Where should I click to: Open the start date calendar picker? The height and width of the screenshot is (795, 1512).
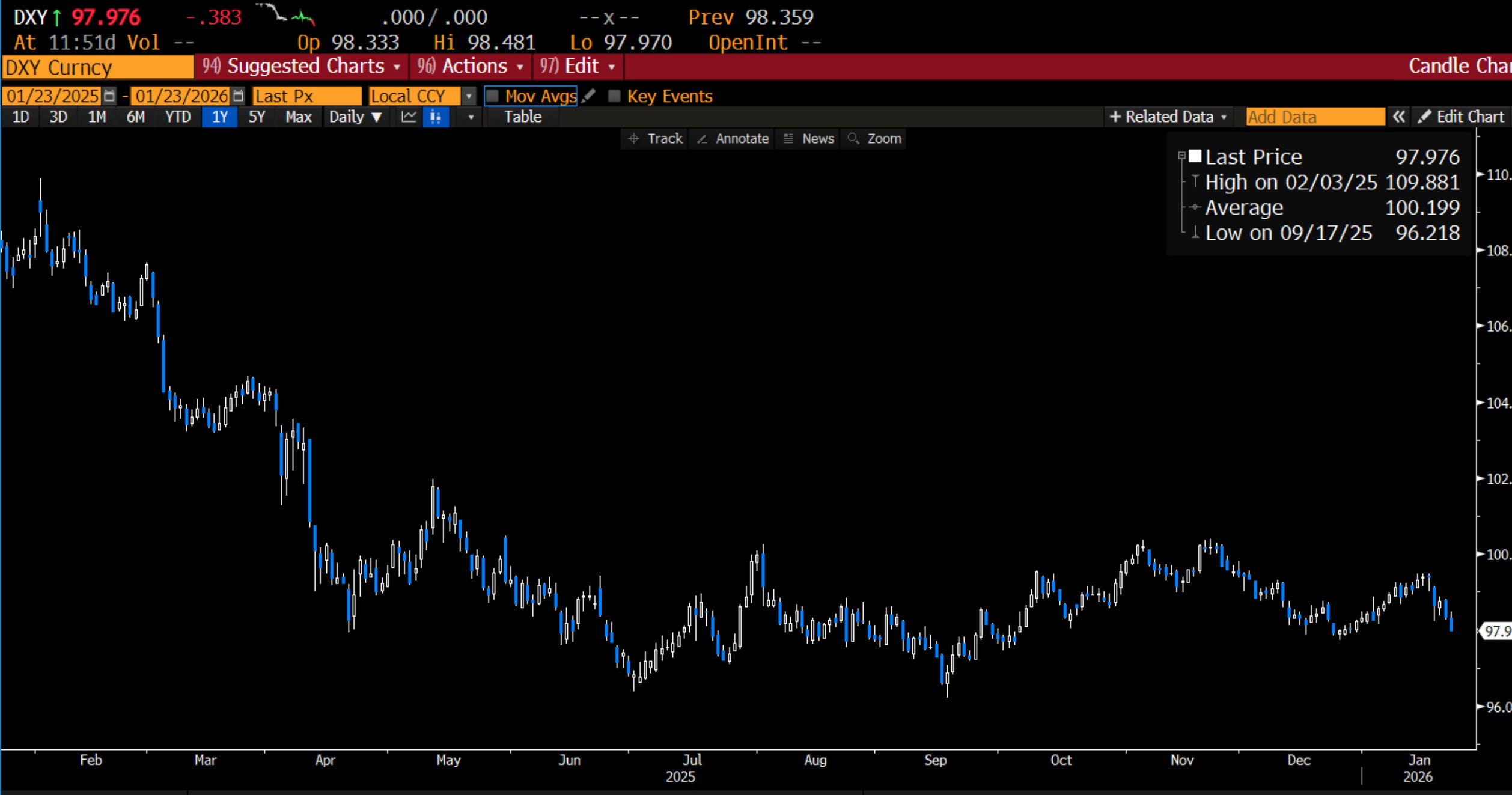click(109, 96)
